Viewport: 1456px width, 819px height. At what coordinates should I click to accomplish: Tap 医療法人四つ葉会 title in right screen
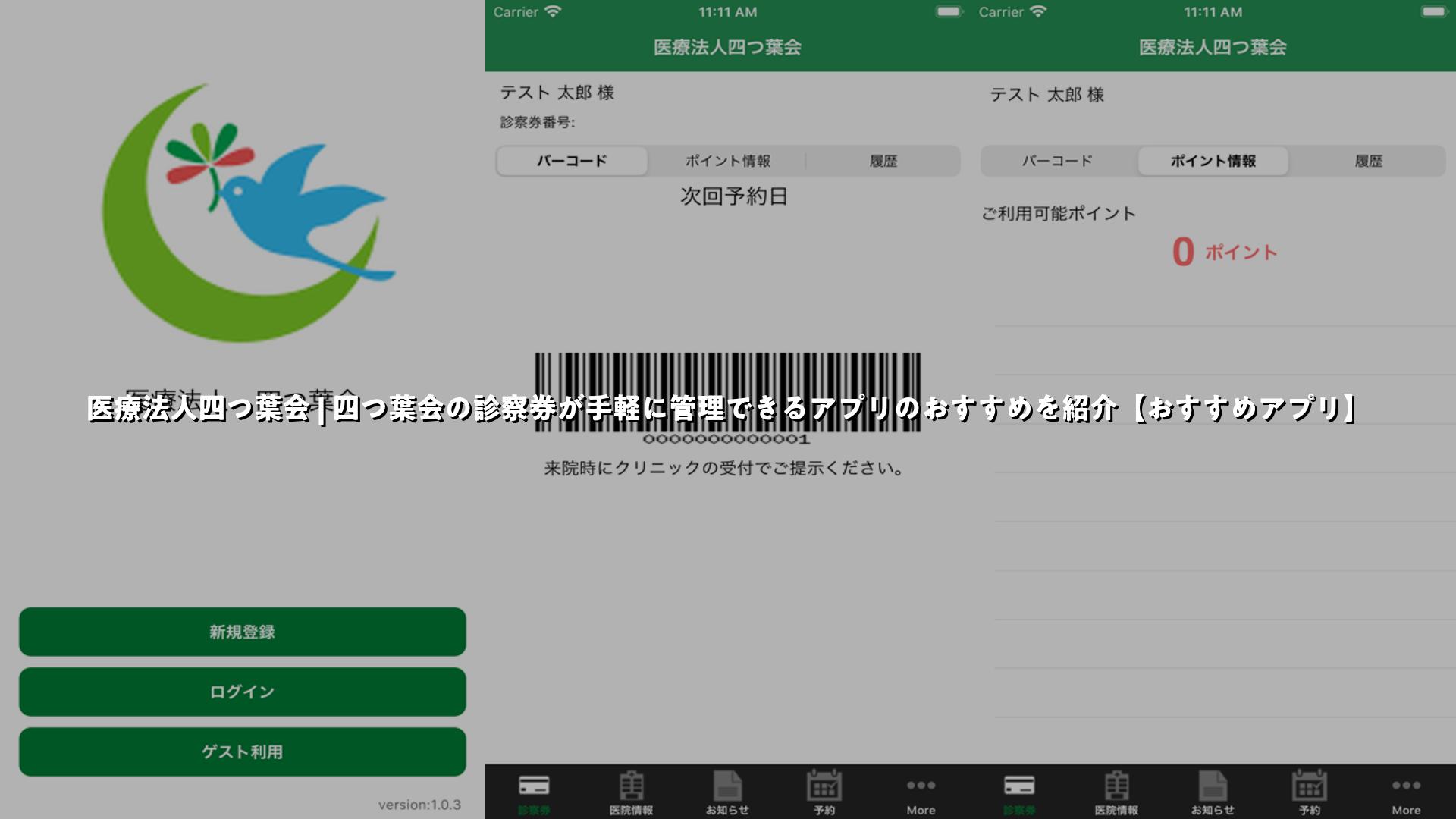click(x=1213, y=47)
